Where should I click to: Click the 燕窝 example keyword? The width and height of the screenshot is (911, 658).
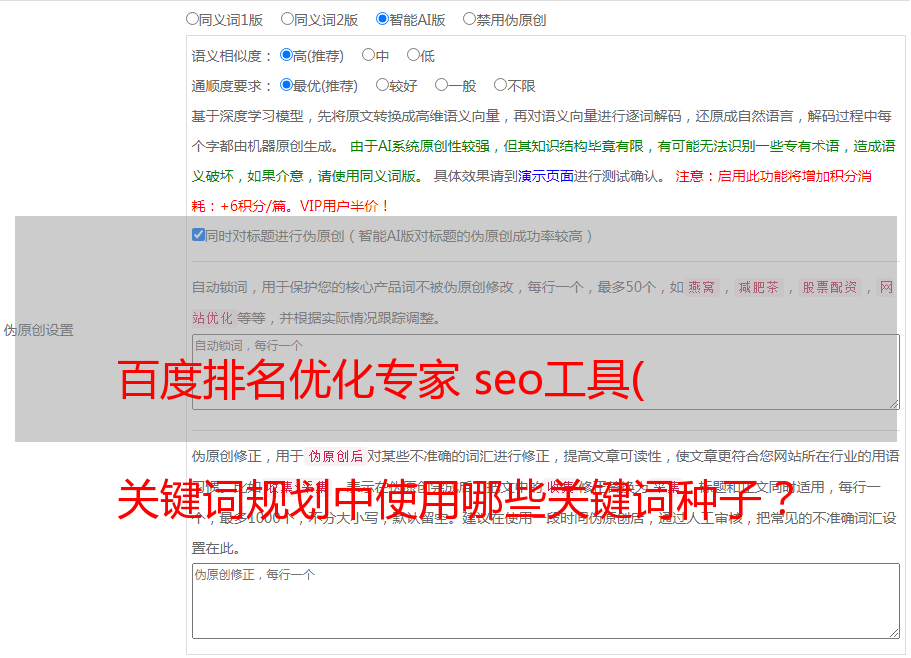pos(702,287)
